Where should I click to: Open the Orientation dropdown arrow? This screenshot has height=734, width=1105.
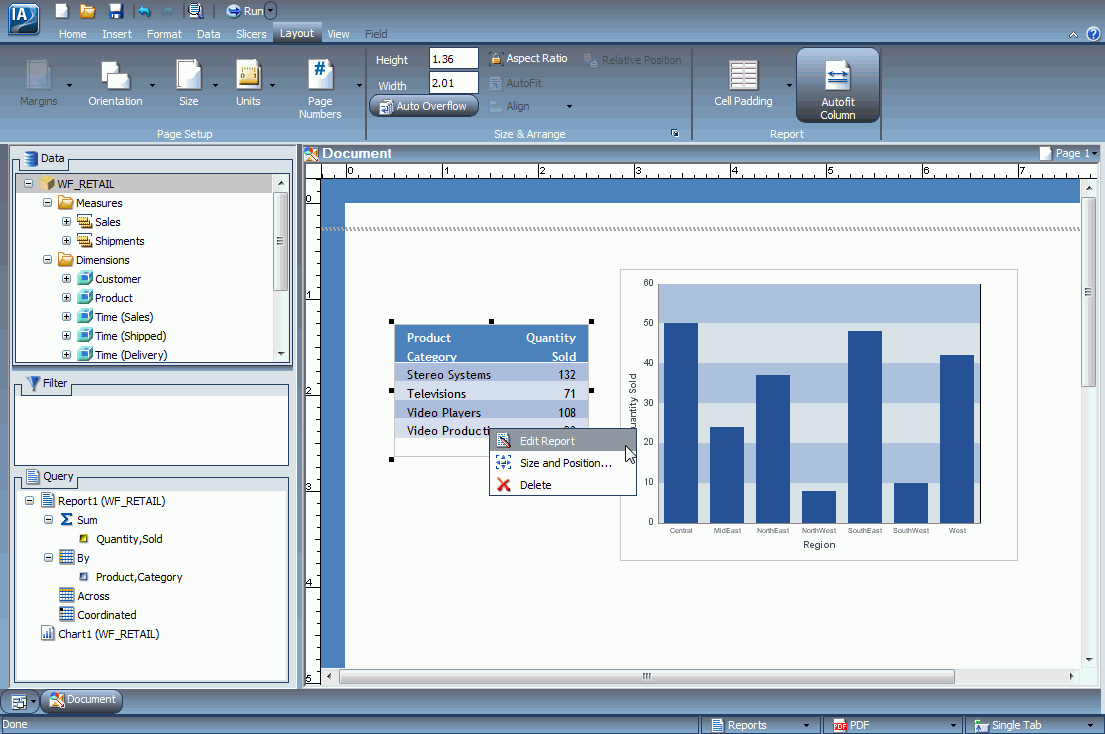tap(152, 85)
